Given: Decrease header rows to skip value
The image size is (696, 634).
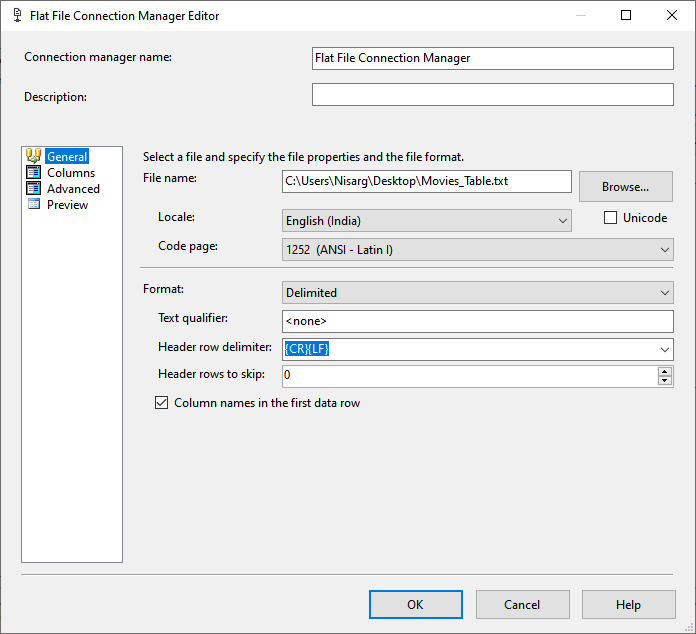Looking at the screenshot, I should coord(664,381).
